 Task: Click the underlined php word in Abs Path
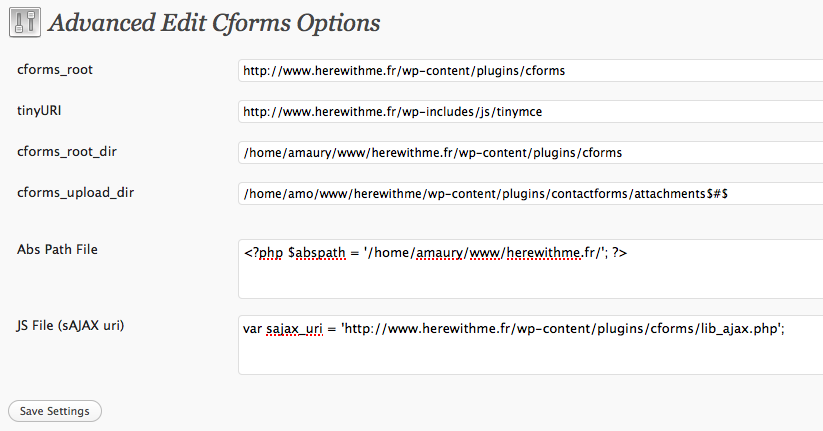tap(271, 254)
